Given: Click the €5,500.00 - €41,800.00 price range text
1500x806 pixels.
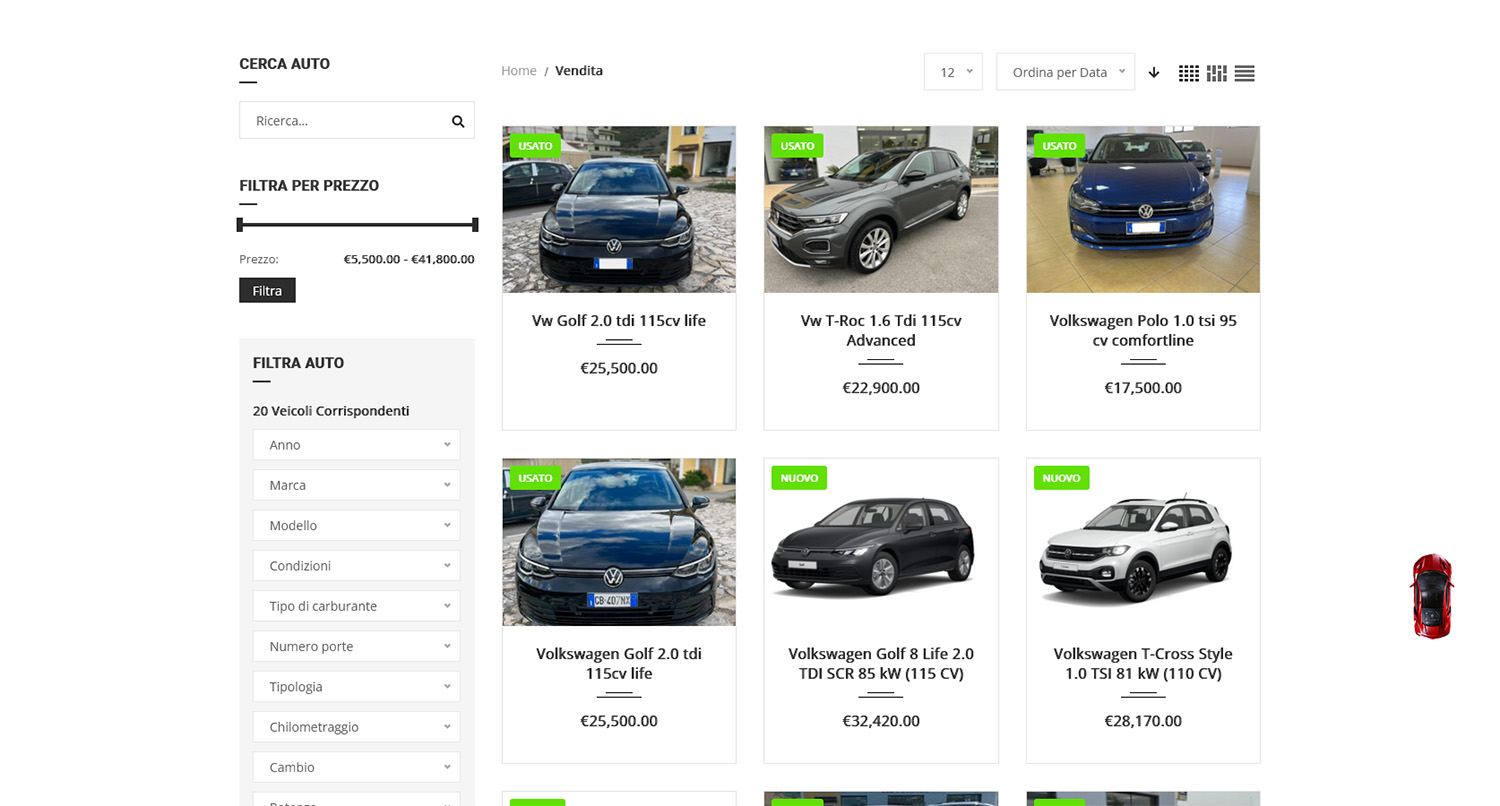Looking at the screenshot, I should [x=409, y=259].
